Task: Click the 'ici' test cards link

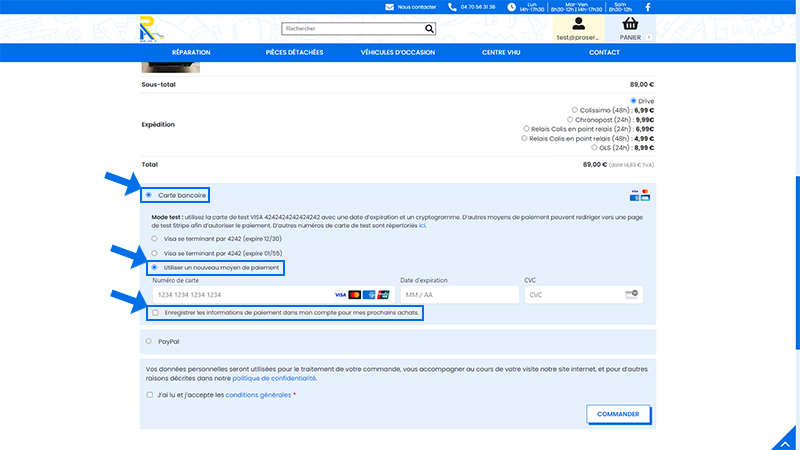Action: (x=422, y=226)
